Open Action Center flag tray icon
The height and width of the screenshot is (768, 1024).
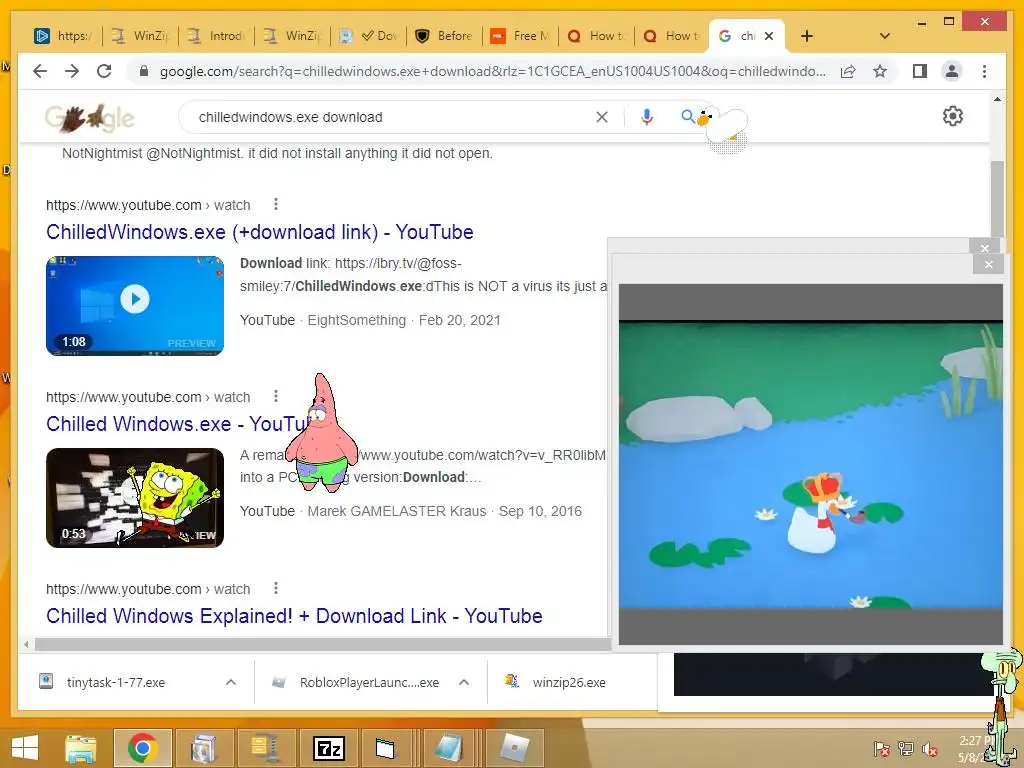pyautogui.click(x=881, y=749)
